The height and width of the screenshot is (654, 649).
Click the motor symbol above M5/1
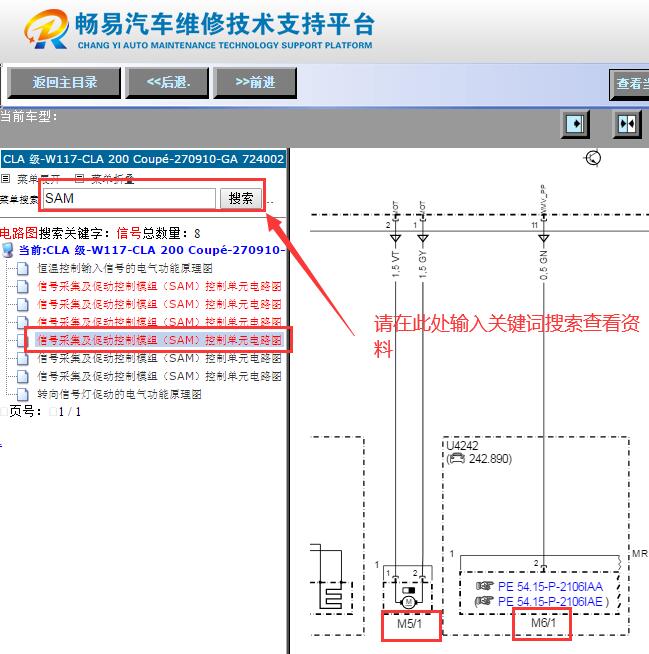coord(408,602)
